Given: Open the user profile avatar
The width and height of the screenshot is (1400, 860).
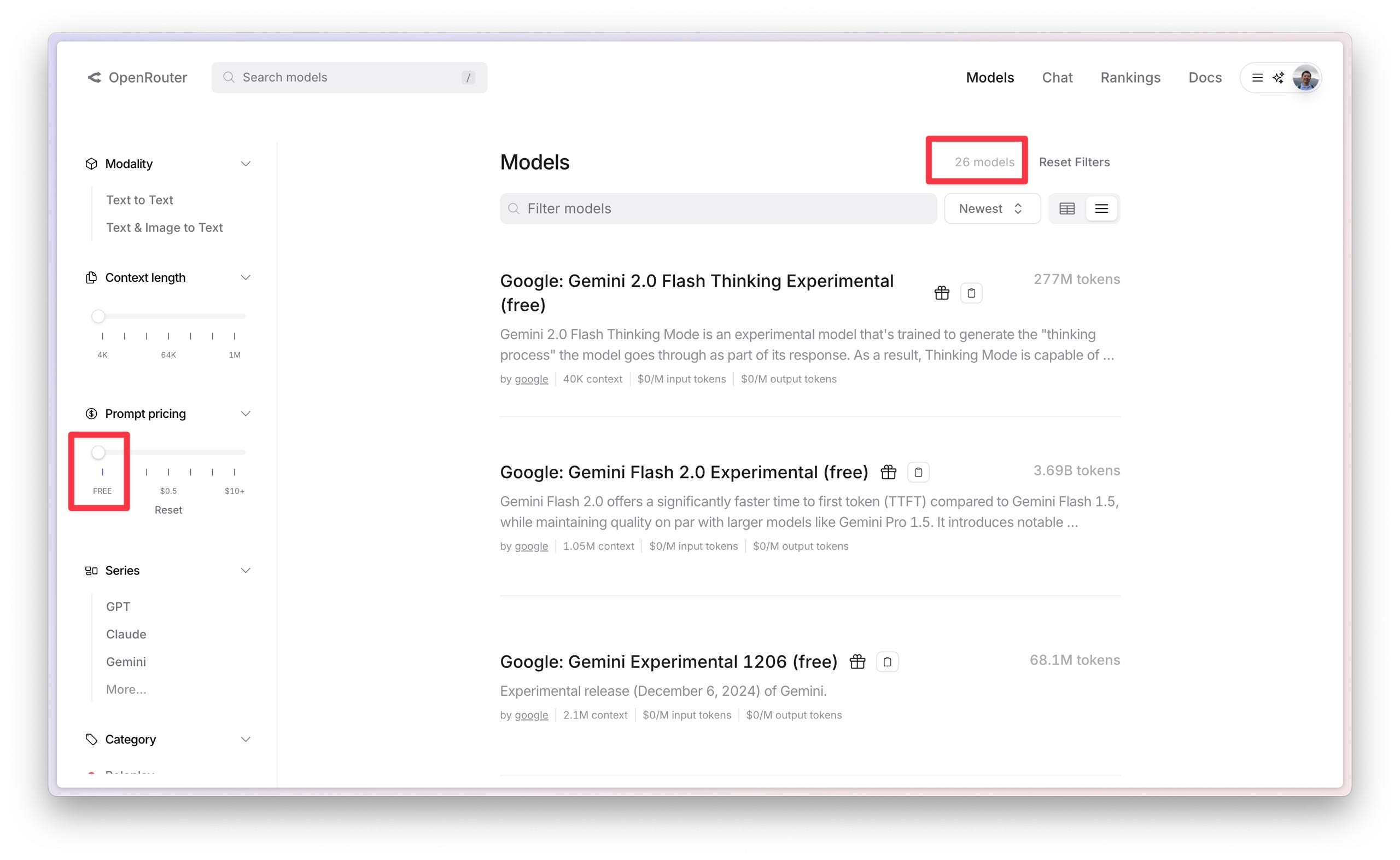Looking at the screenshot, I should [x=1305, y=77].
